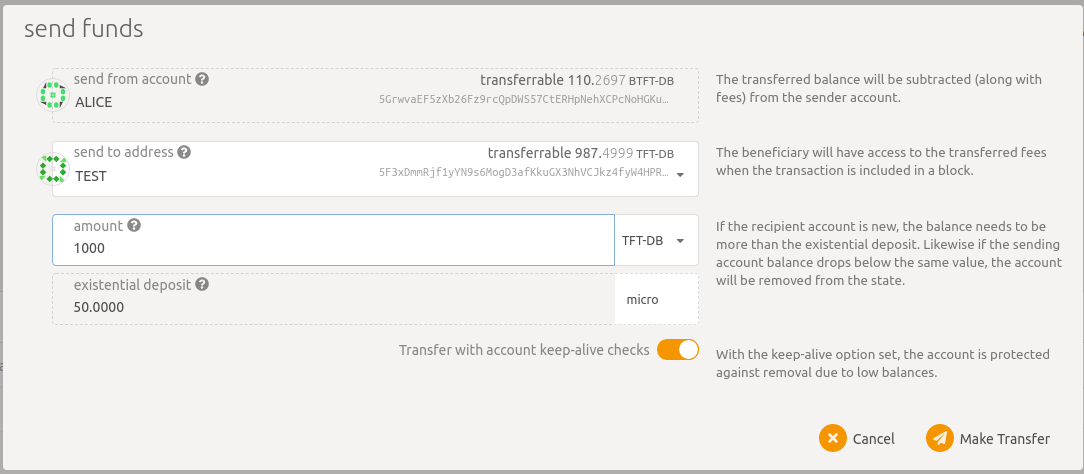Expand the send to address dropdown arrow
Image resolution: width=1084 pixels, height=474 pixels.
(680, 175)
